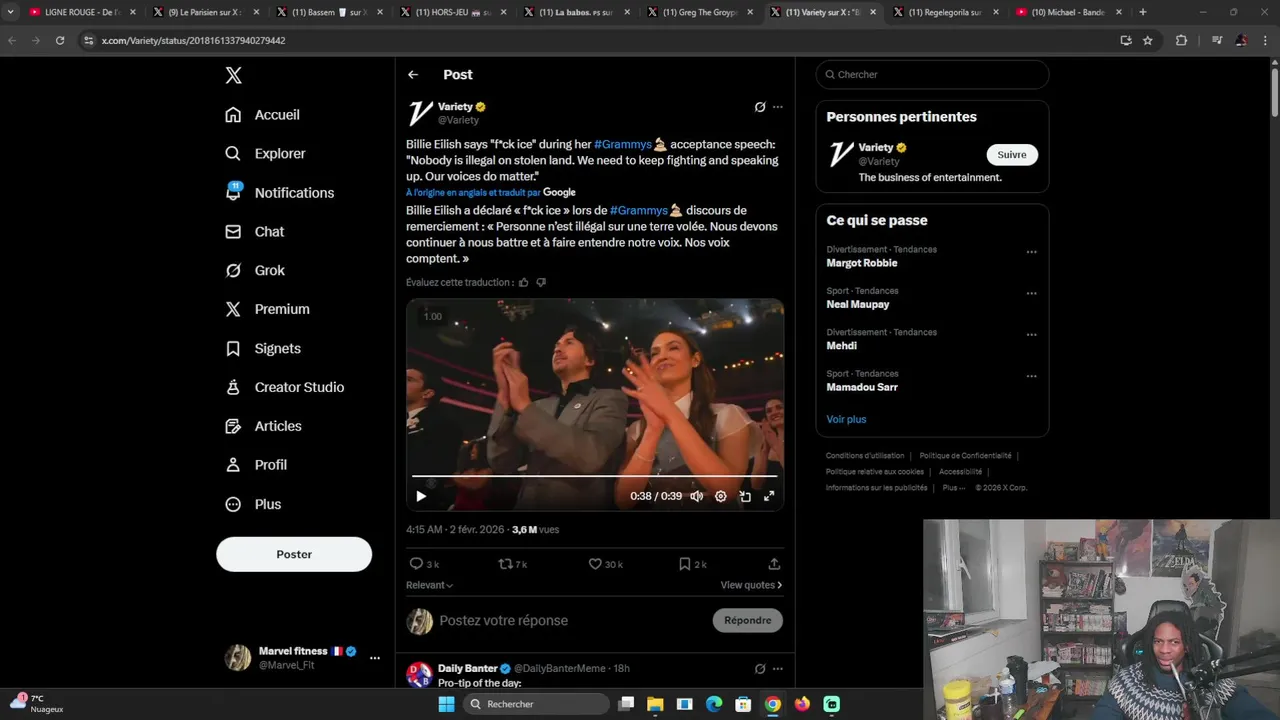Viewport: 1280px width, 720px height.
Task: Mute the video sound
Action: (696, 496)
